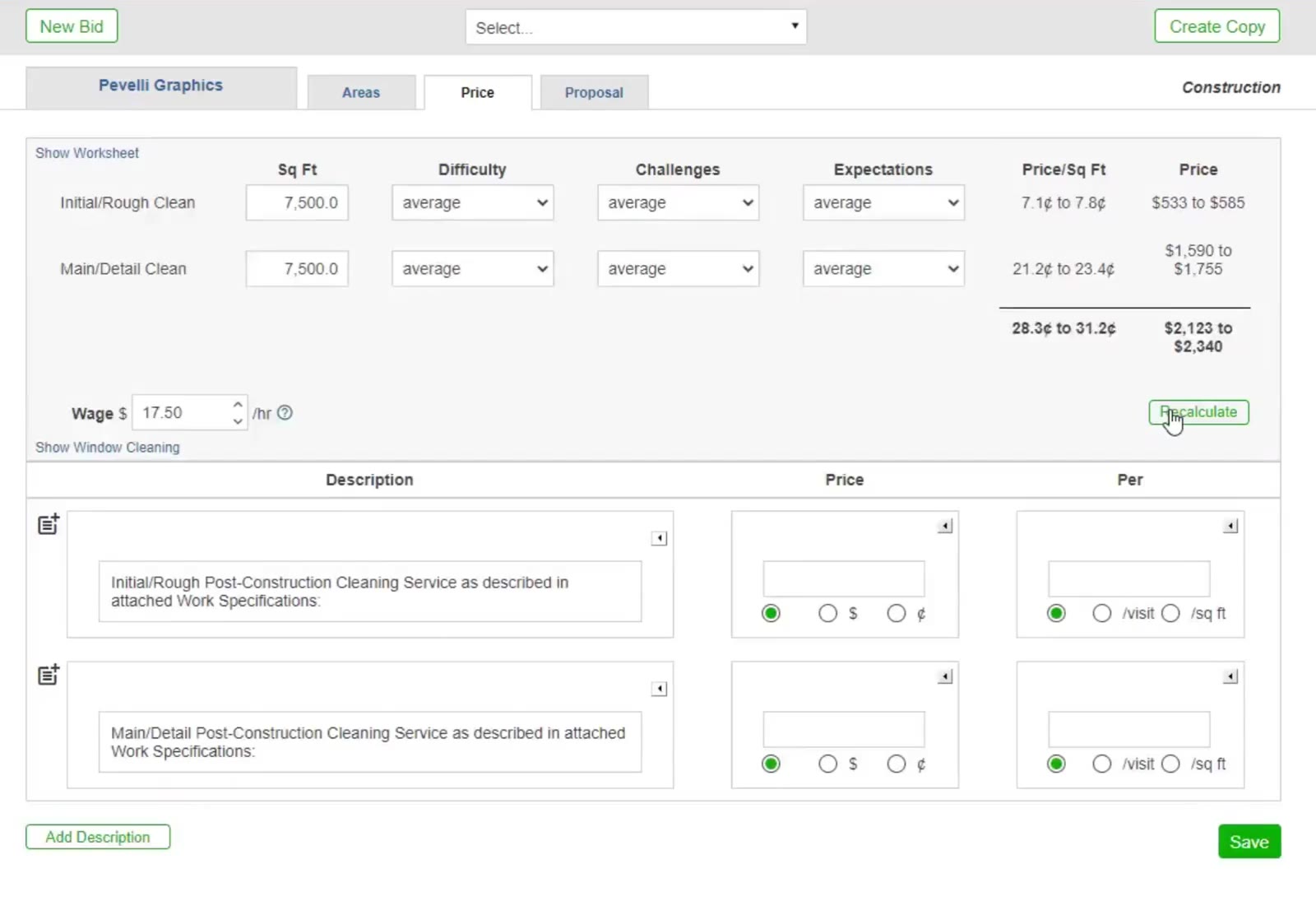Viewport: 1316px width, 915px height.
Task: Open Difficulty dropdown for Initial/Rough Clean
Action: tap(473, 202)
